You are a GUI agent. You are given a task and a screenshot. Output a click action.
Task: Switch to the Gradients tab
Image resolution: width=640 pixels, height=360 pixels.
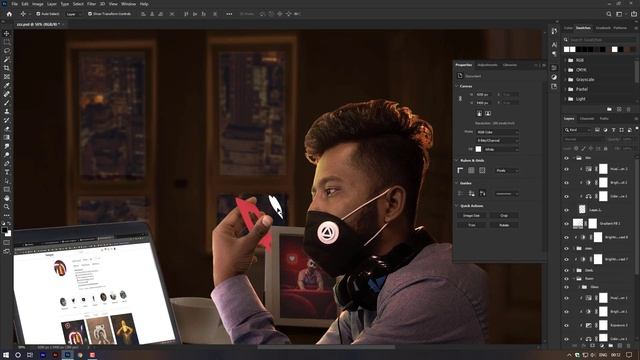click(x=603, y=28)
